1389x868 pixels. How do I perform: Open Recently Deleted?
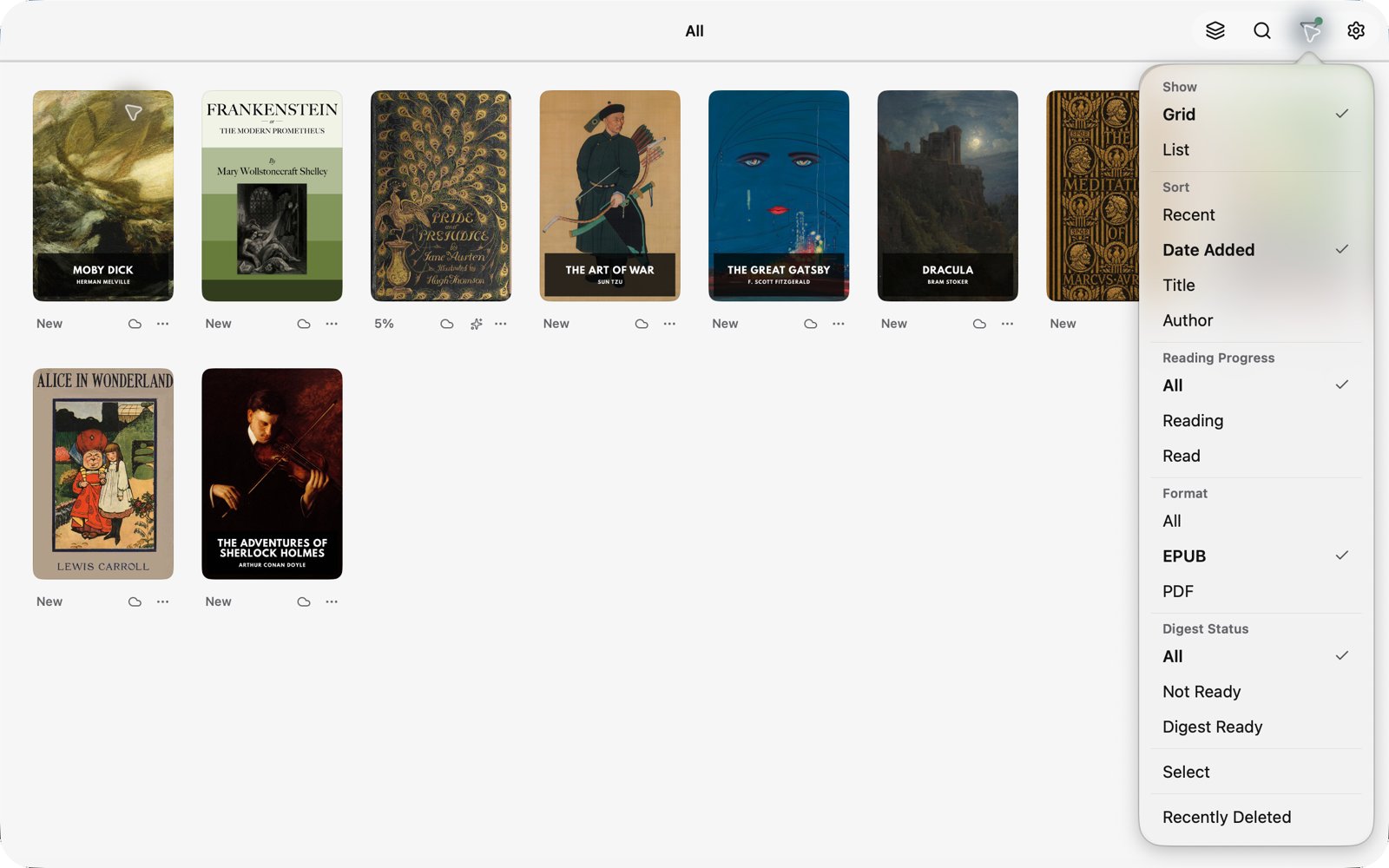[1255, 818]
